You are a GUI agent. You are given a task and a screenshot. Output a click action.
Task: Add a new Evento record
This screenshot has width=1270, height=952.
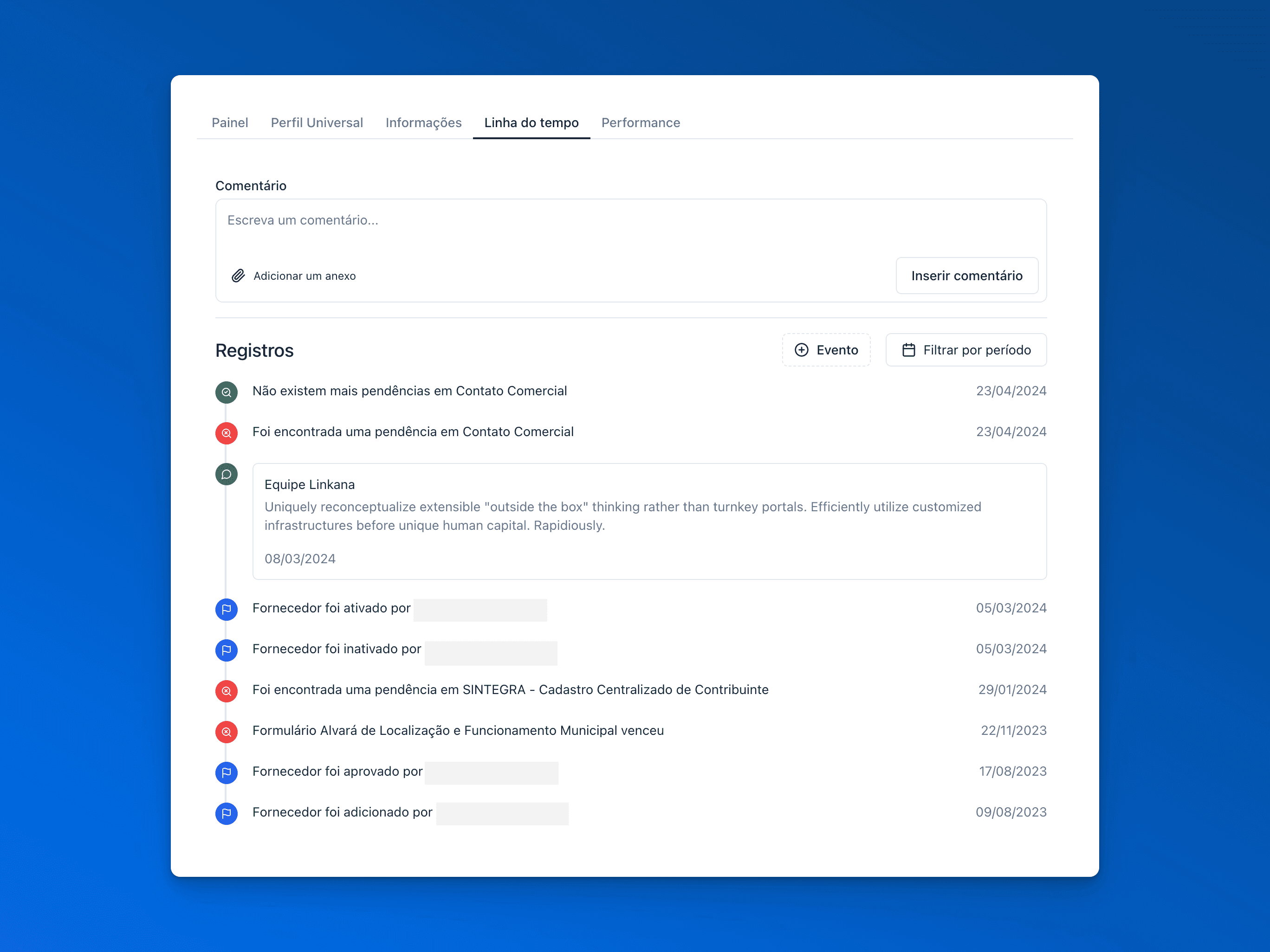pyautogui.click(x=826, y=350)
